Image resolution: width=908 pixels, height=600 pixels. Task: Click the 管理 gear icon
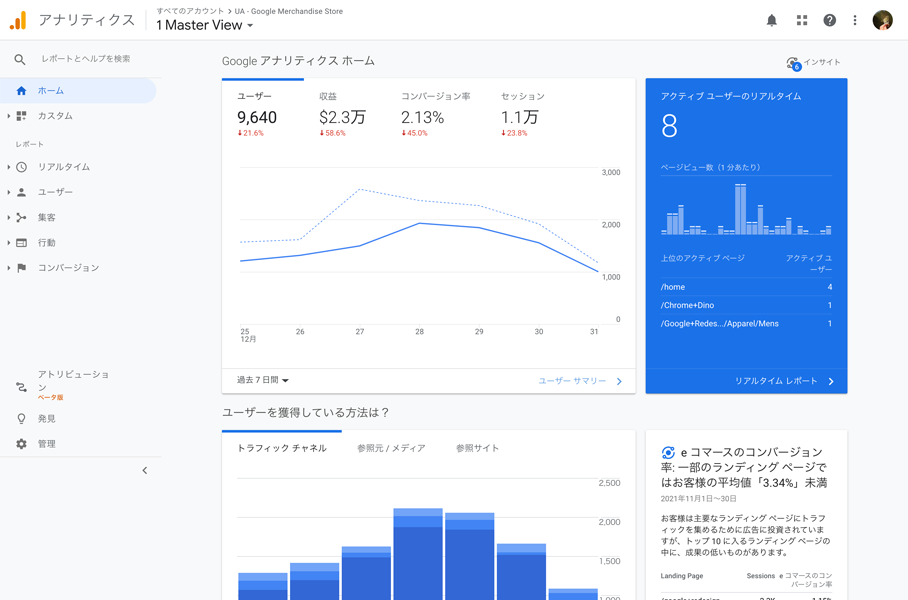21,444
